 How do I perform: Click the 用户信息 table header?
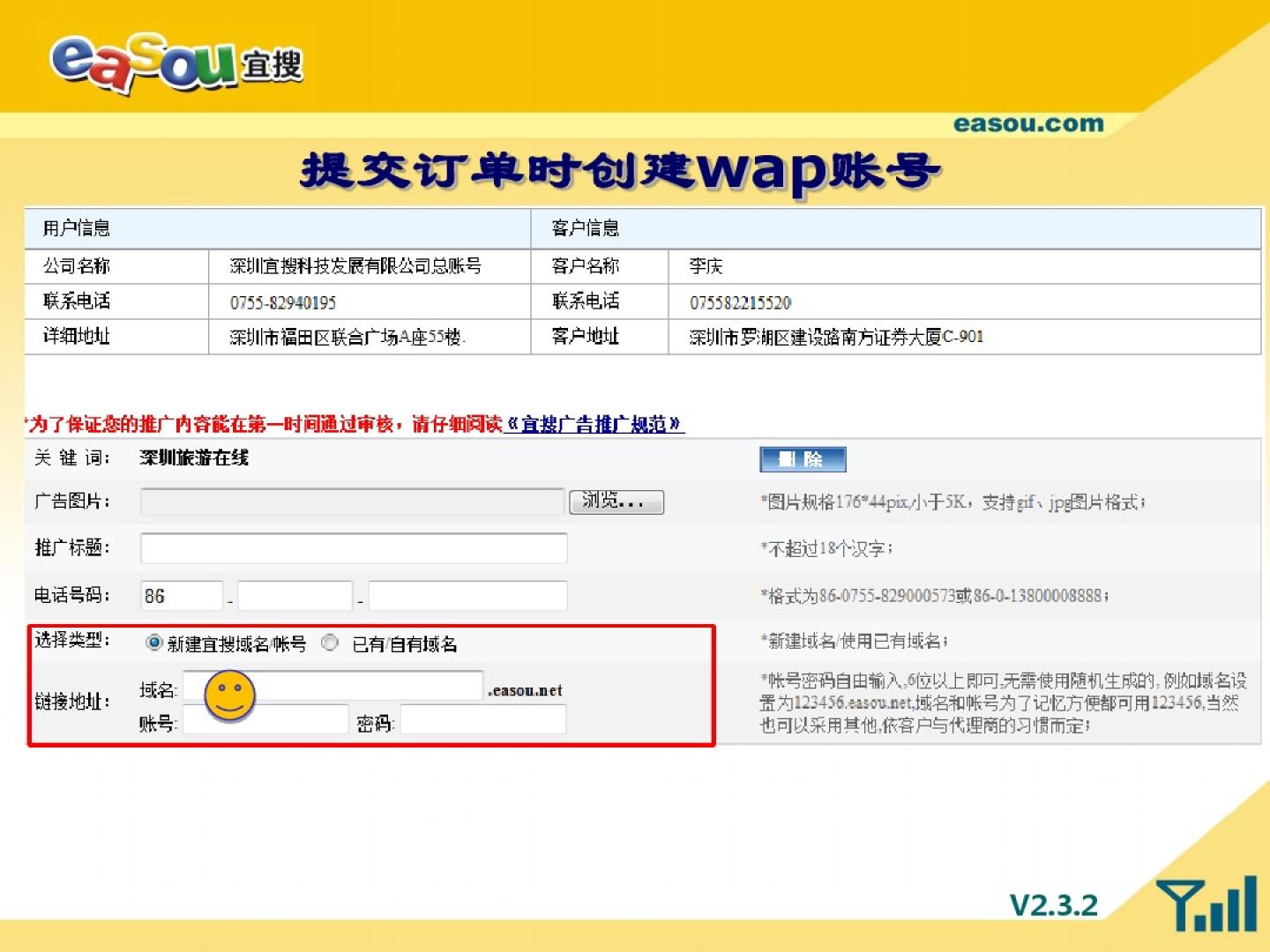pos(77,228)
